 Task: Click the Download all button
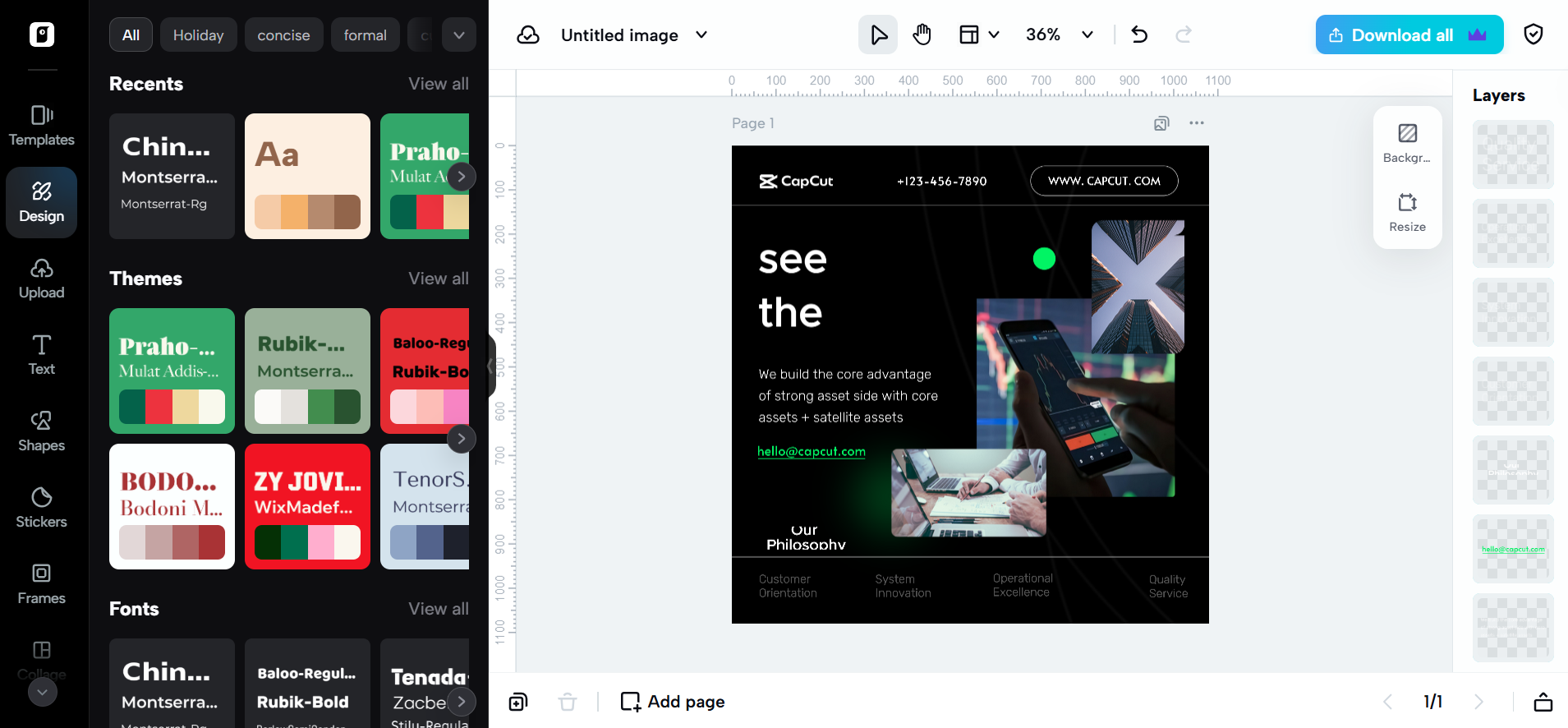pos(1409,35)
